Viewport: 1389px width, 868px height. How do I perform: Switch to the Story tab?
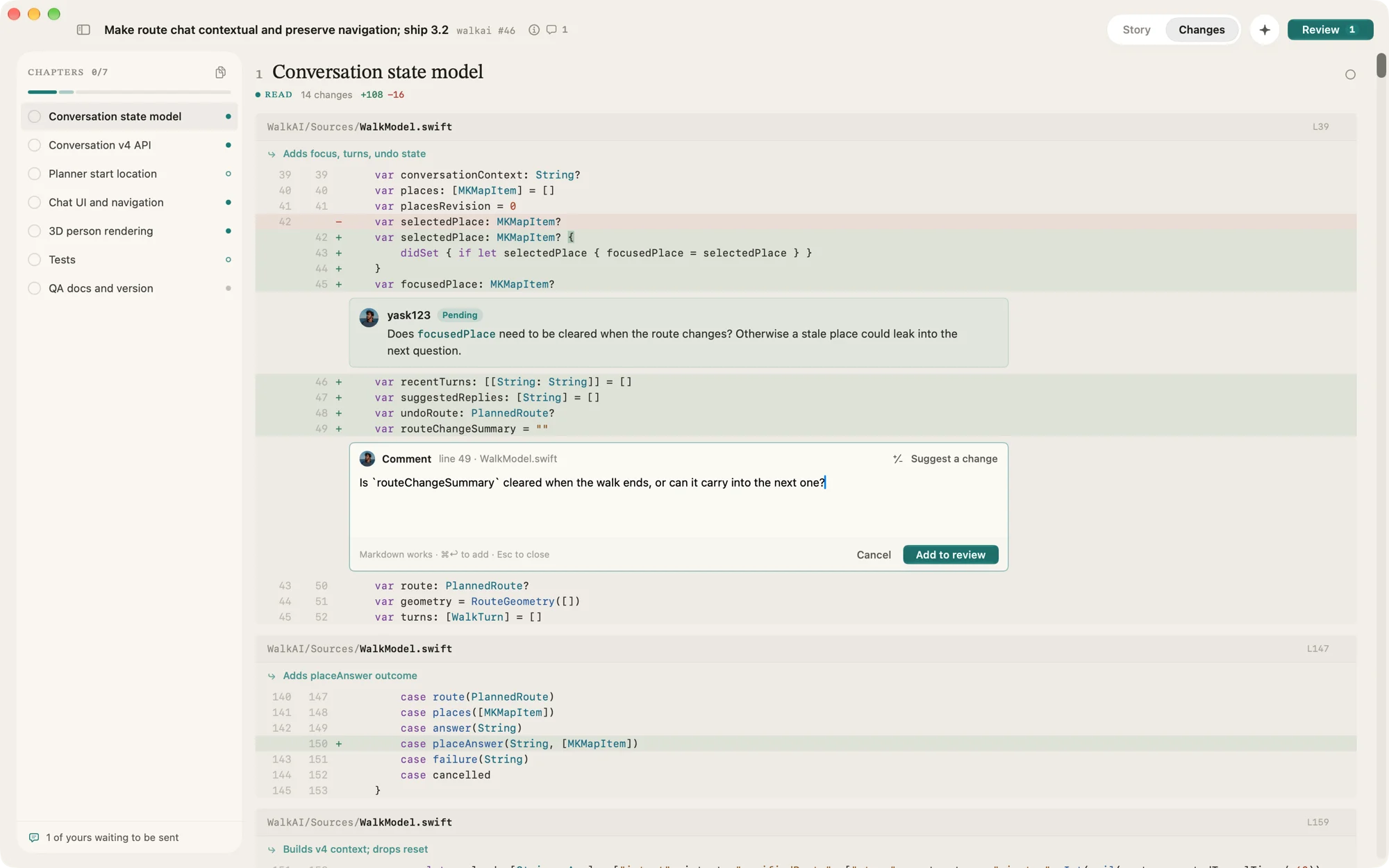(1137, 30)
